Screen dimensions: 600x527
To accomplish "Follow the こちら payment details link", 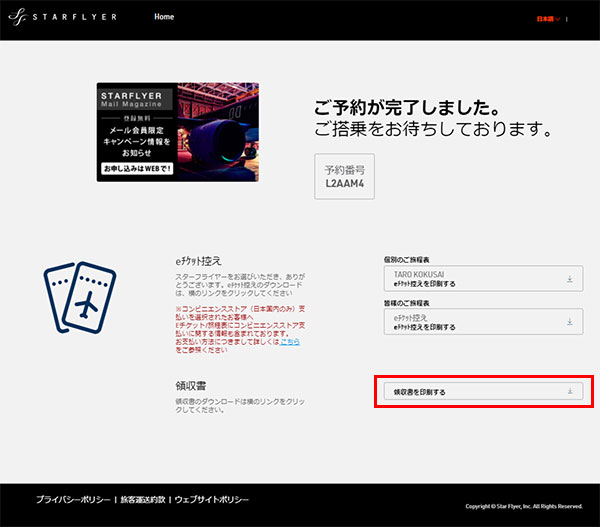I will tap(289, 342).
